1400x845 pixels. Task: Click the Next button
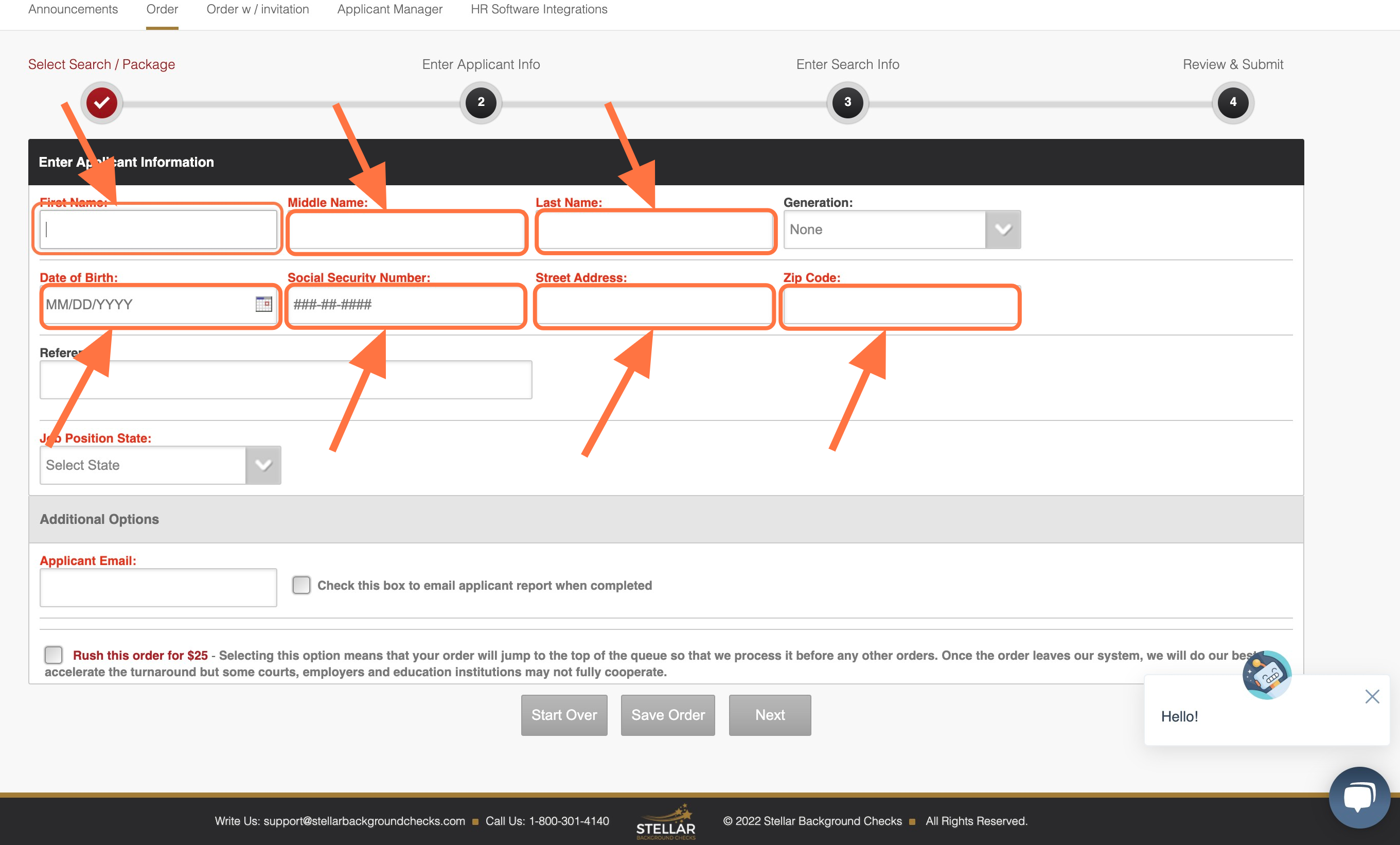[770, 715]
